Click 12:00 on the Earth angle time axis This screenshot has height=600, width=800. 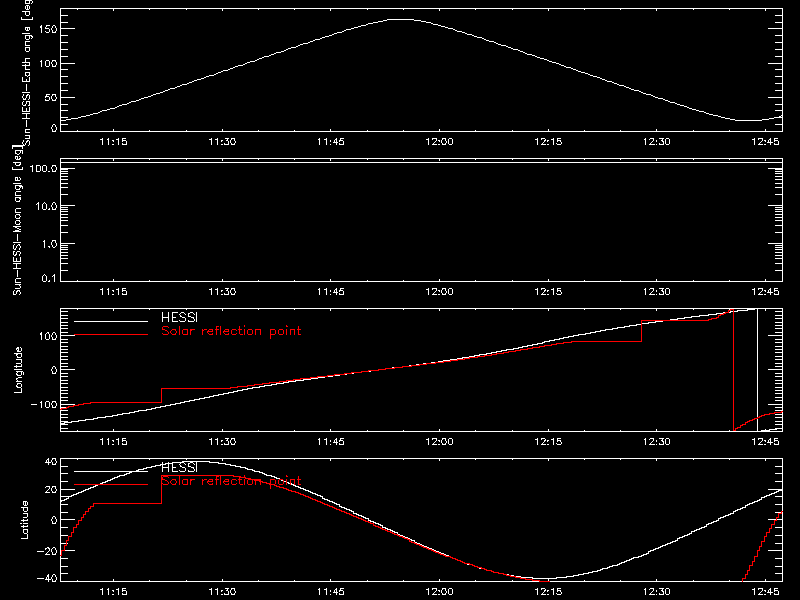[439, 142]
